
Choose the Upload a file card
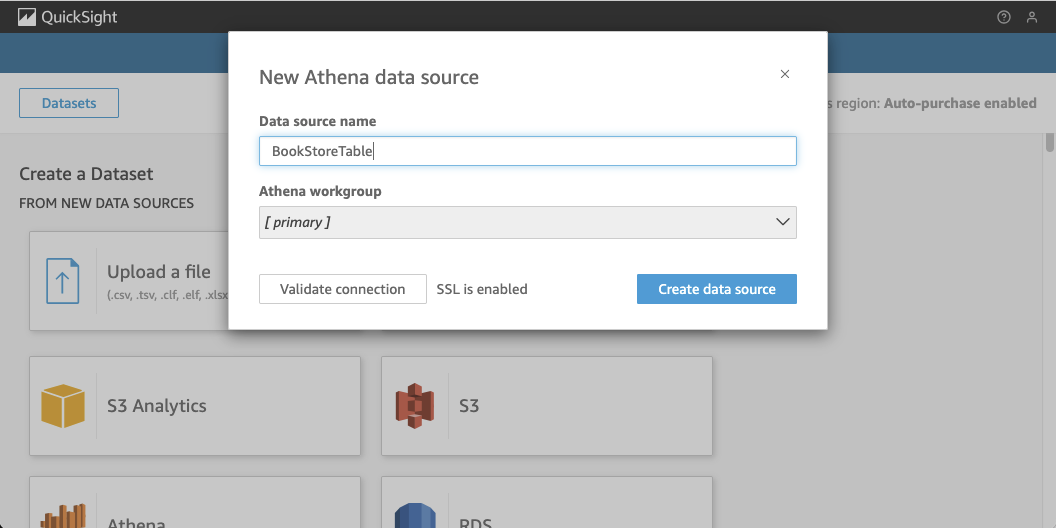tap(129, 281)
